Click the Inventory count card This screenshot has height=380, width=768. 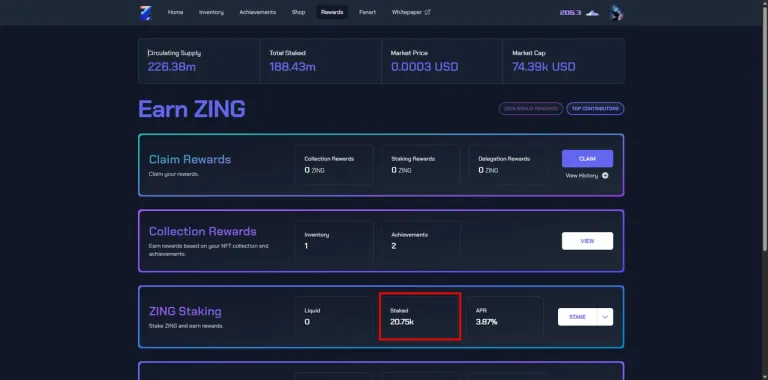[x=334, y=240]
